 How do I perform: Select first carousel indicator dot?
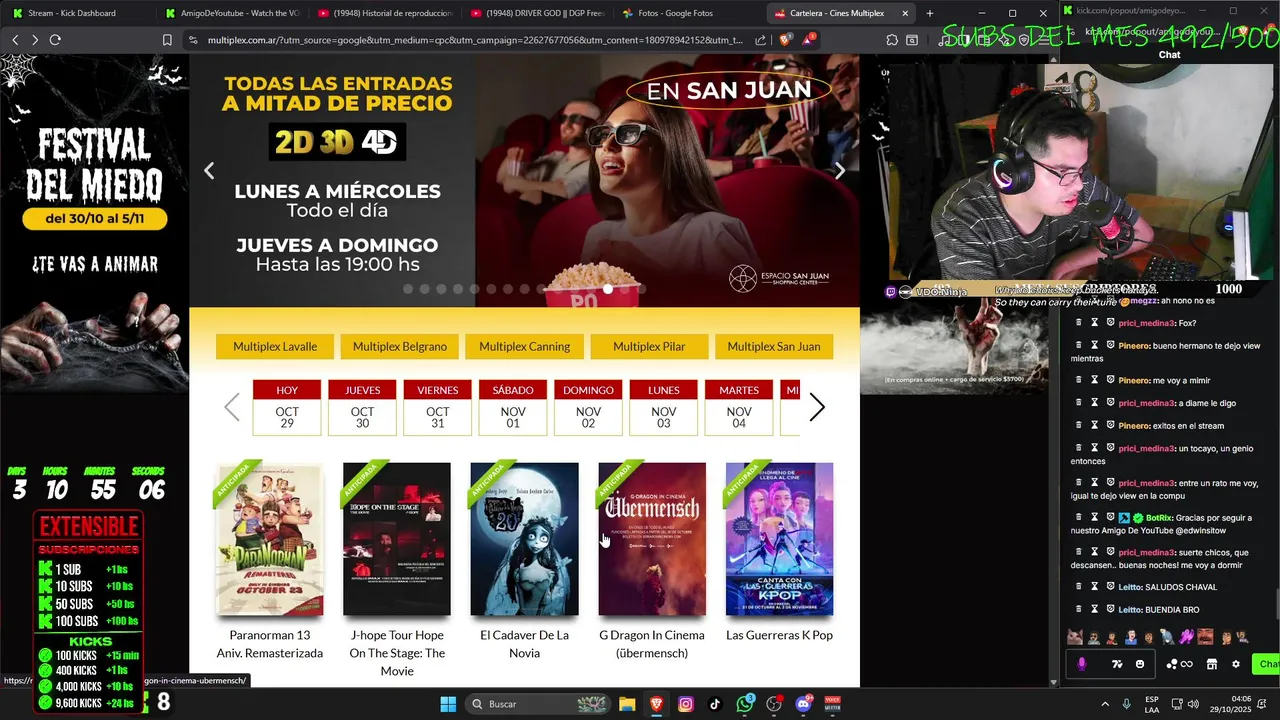408,289
